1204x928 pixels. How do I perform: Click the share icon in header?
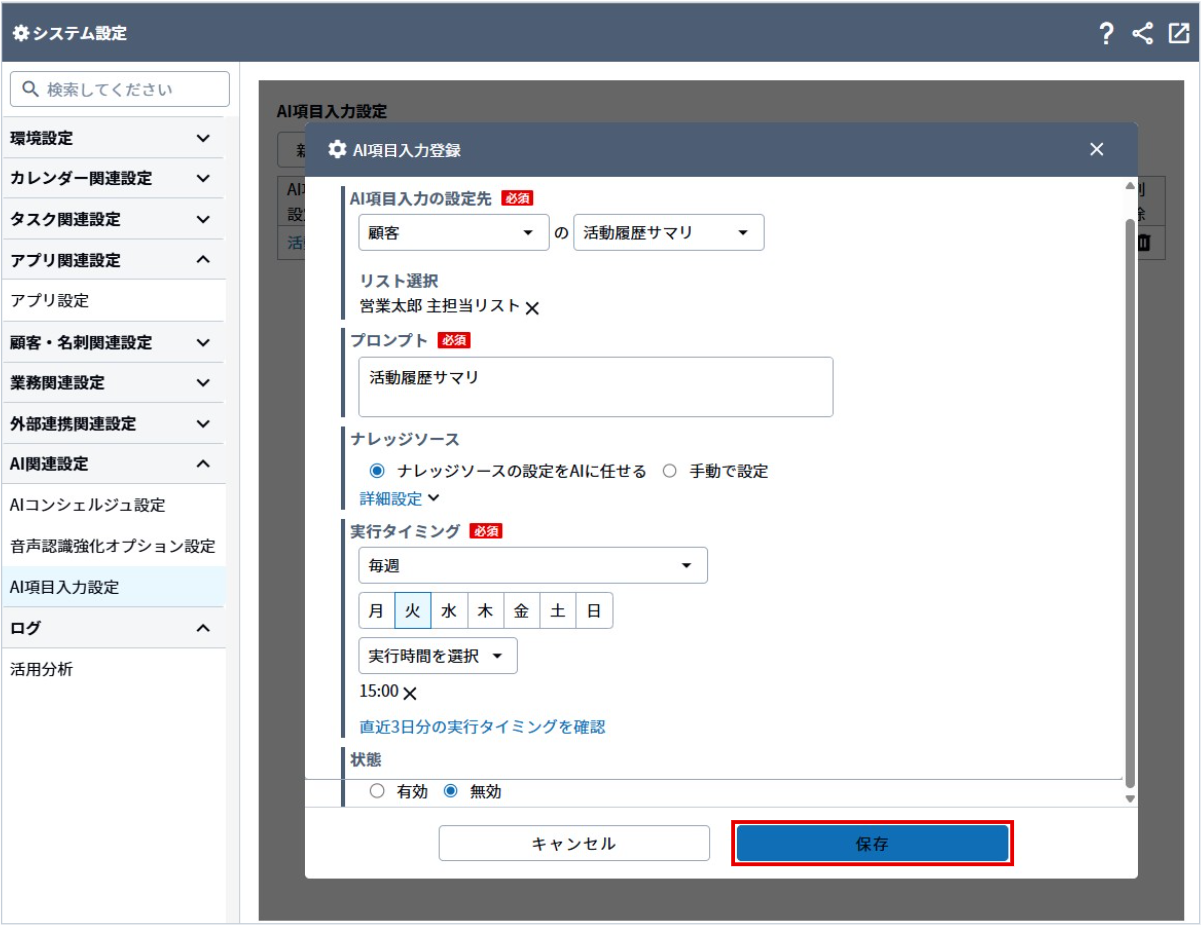tap(1142, 34)
